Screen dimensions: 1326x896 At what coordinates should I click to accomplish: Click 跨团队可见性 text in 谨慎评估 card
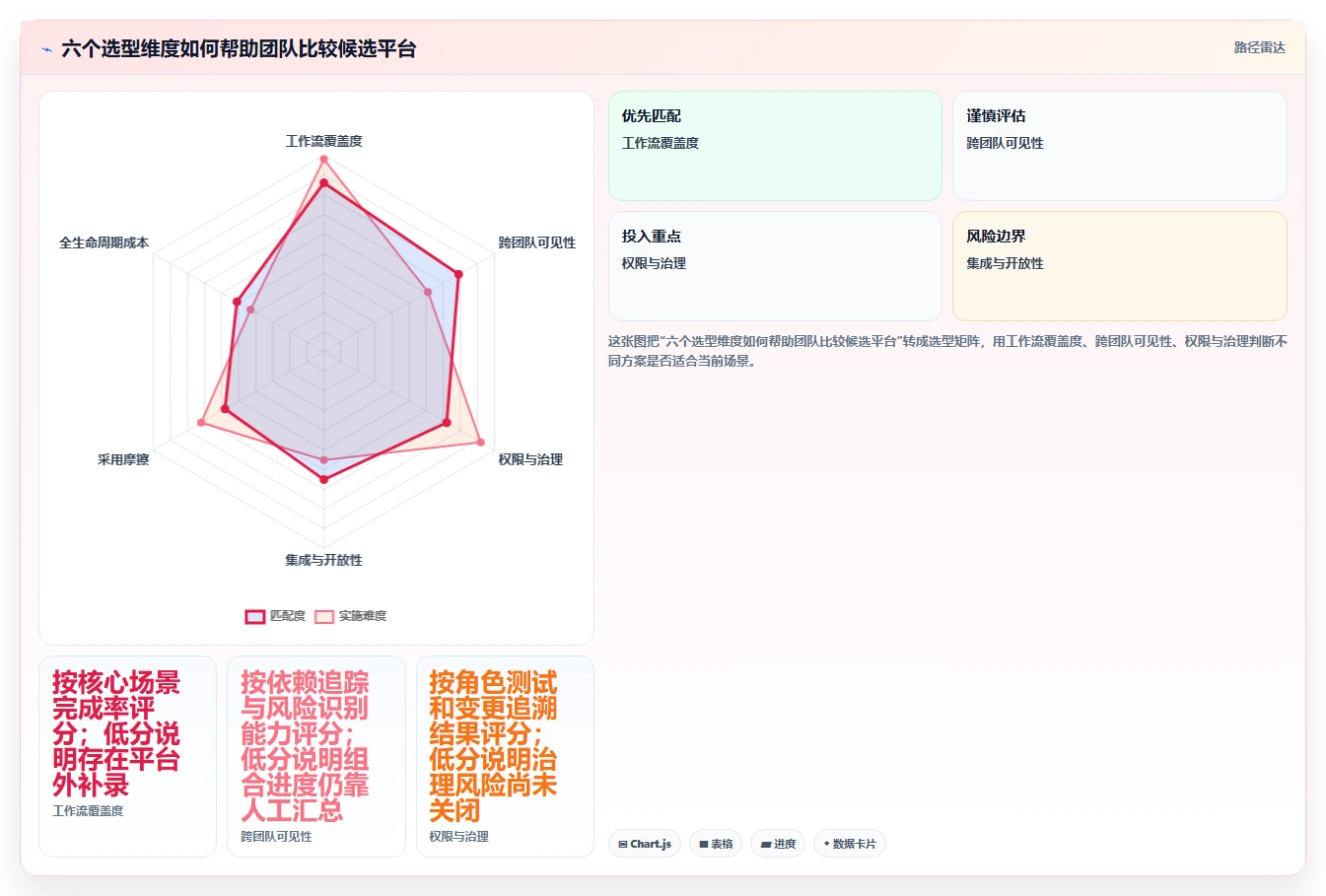click(1005, 143)
